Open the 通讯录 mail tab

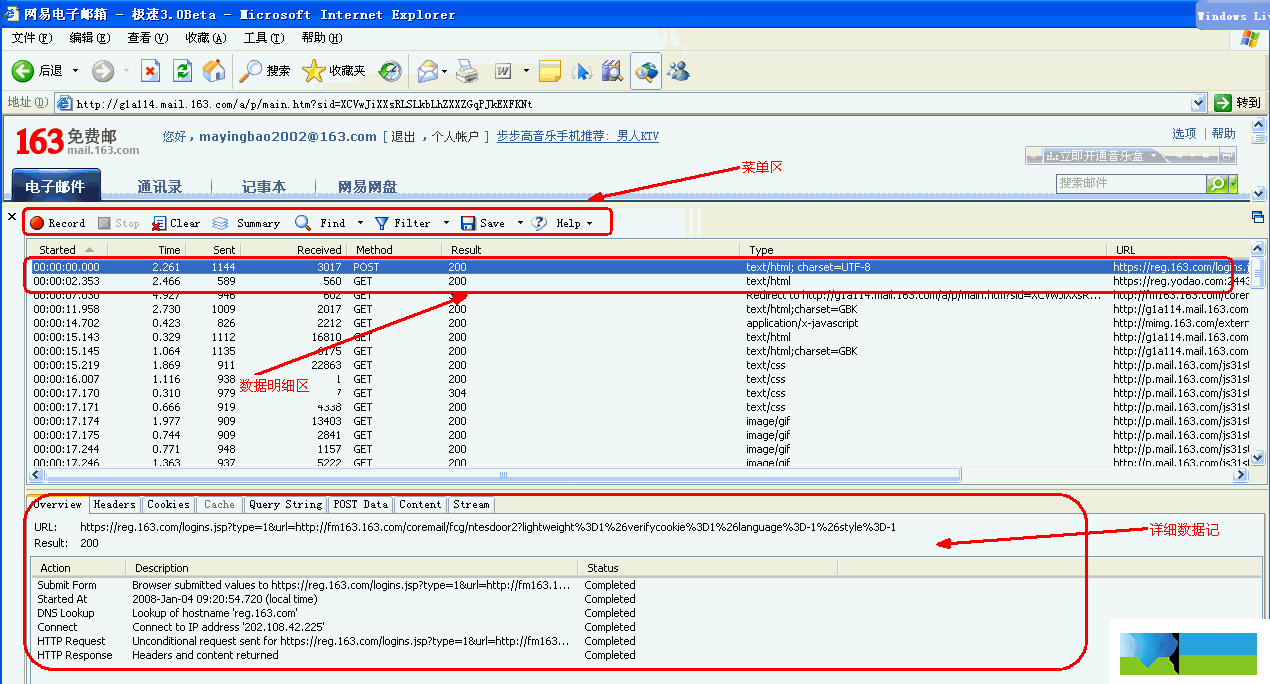tap(160, 186)
